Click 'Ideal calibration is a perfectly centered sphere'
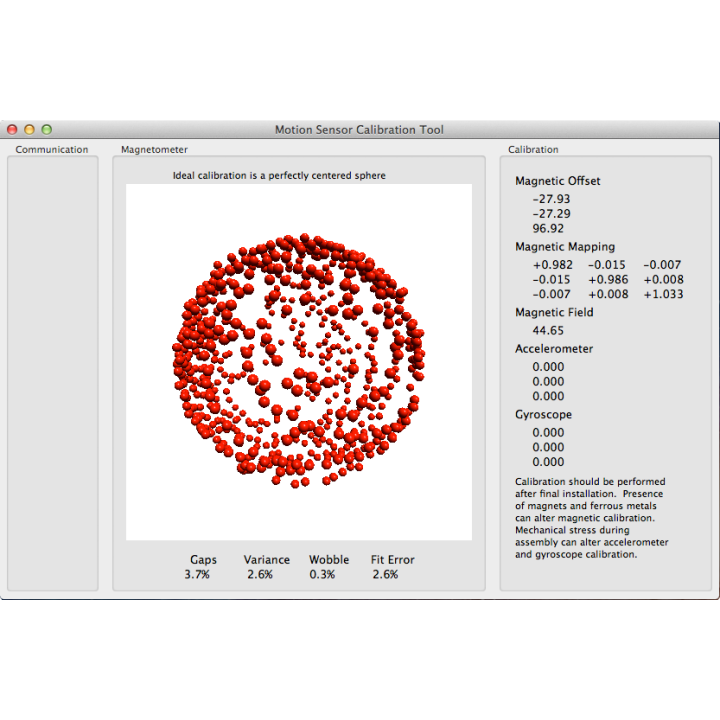Viewport: 720px width, 720px height. pyautogui.click(x=279, y=175)
